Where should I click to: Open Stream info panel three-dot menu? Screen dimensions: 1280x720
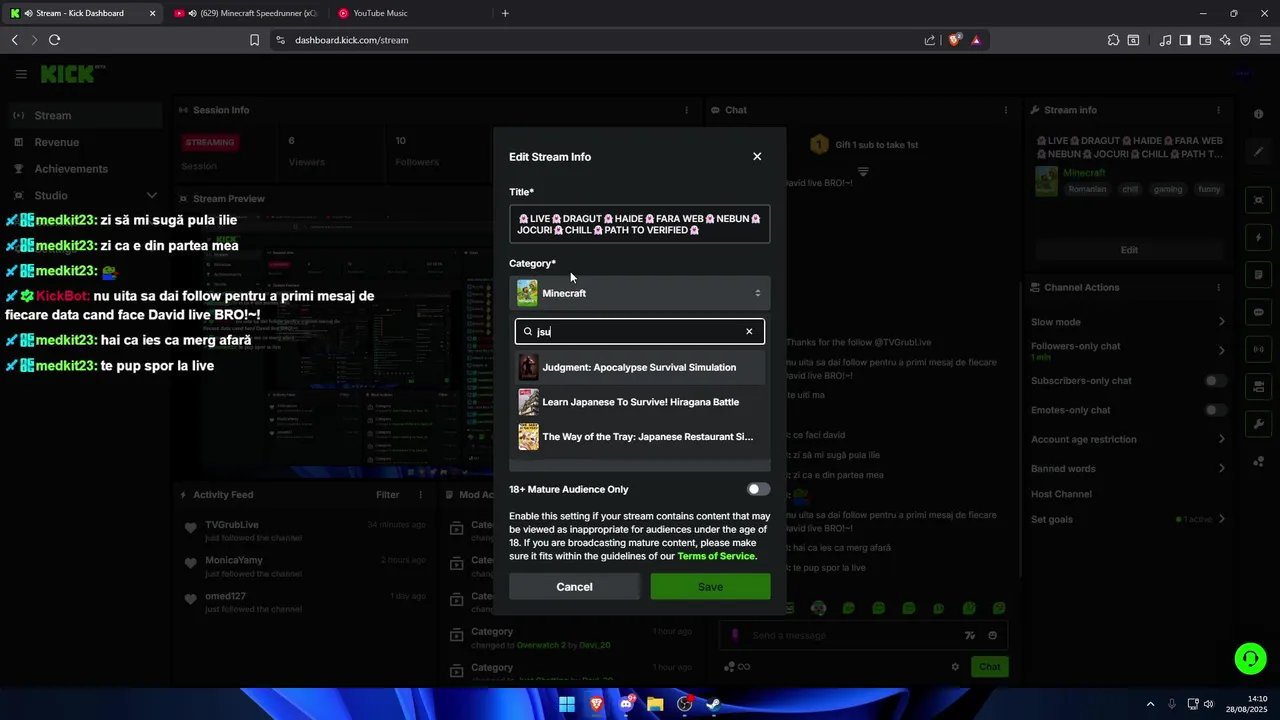[1218, 110]
